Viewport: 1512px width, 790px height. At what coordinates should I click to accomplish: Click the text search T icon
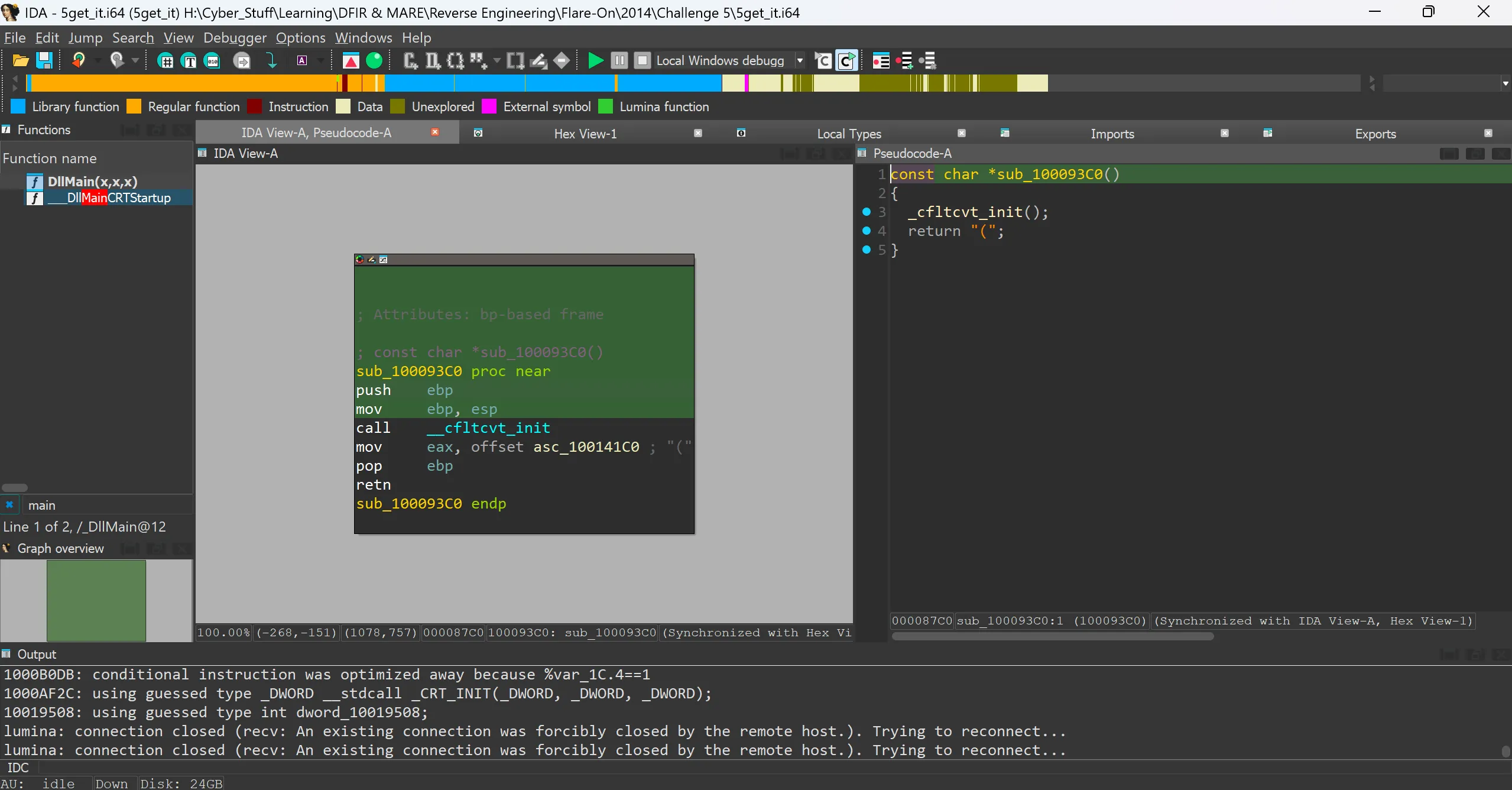tap(189, 60)
